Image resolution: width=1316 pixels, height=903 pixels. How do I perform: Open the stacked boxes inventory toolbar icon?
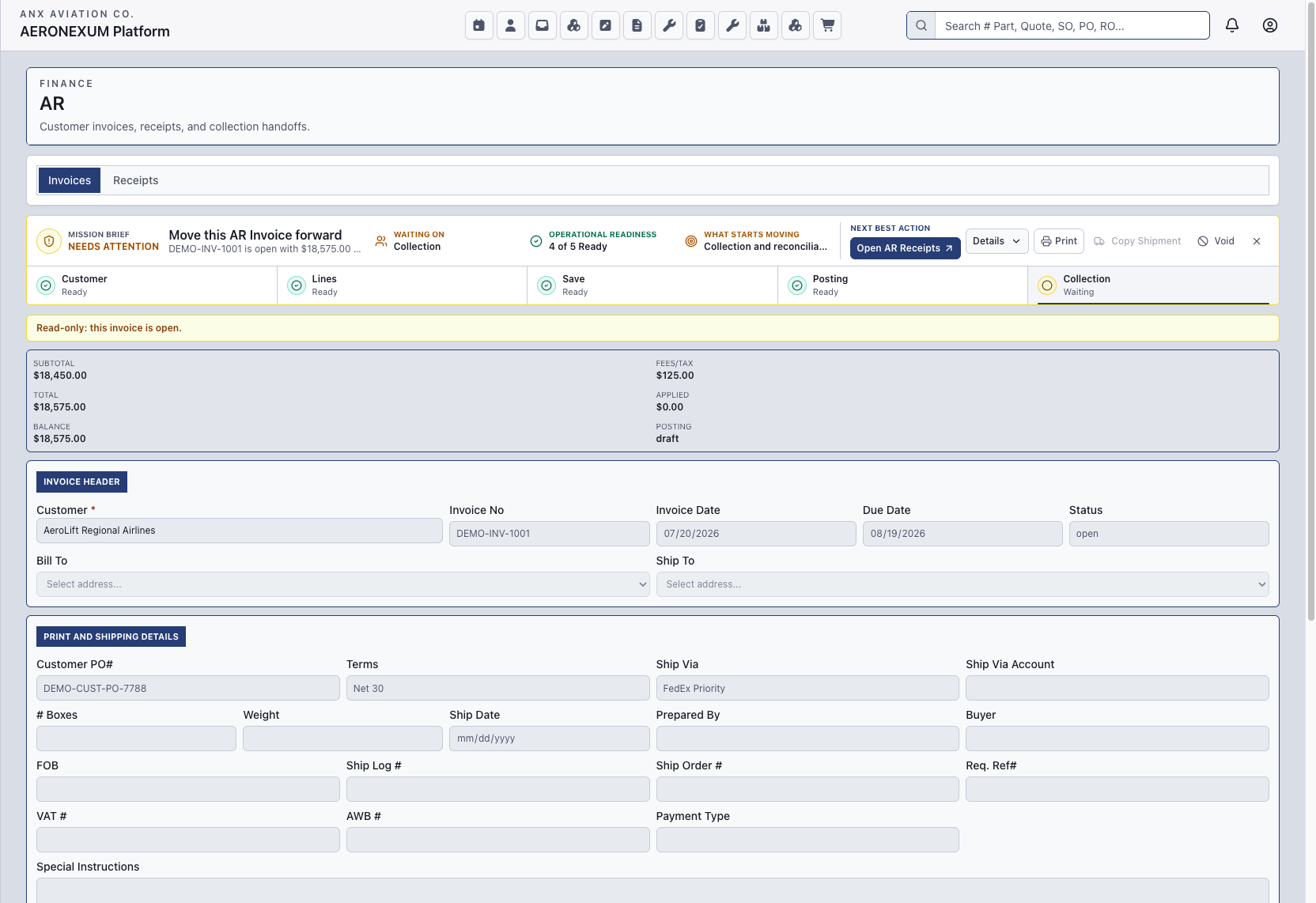click(764, 25)
